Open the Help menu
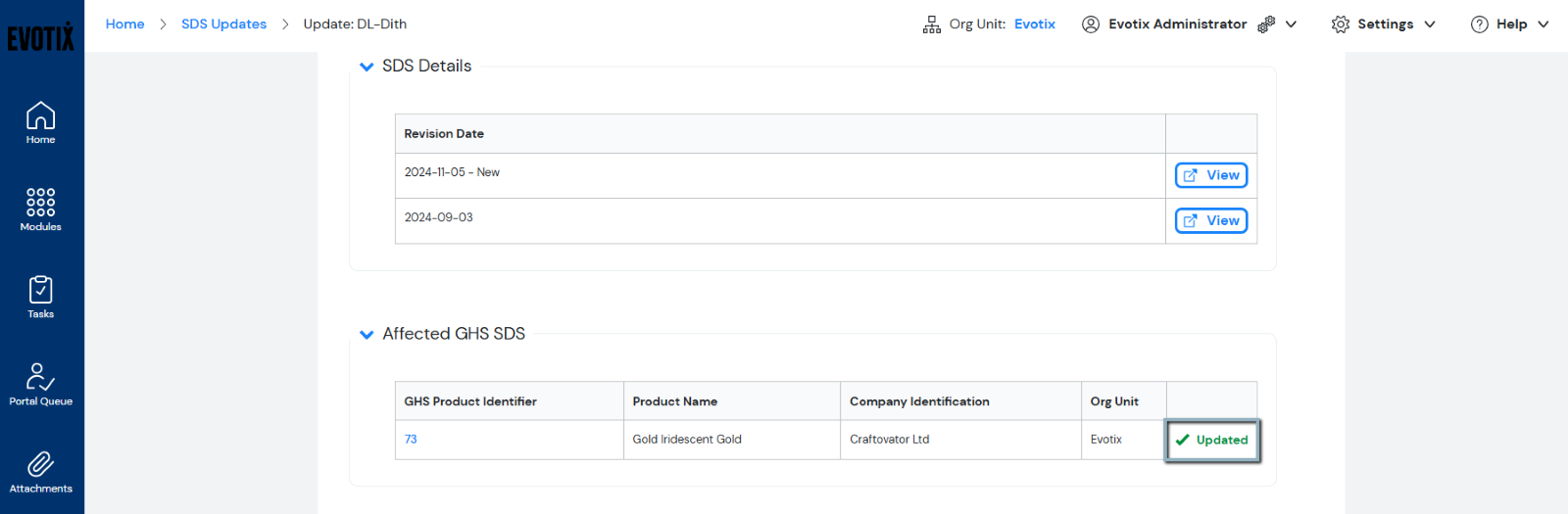 1509,24
